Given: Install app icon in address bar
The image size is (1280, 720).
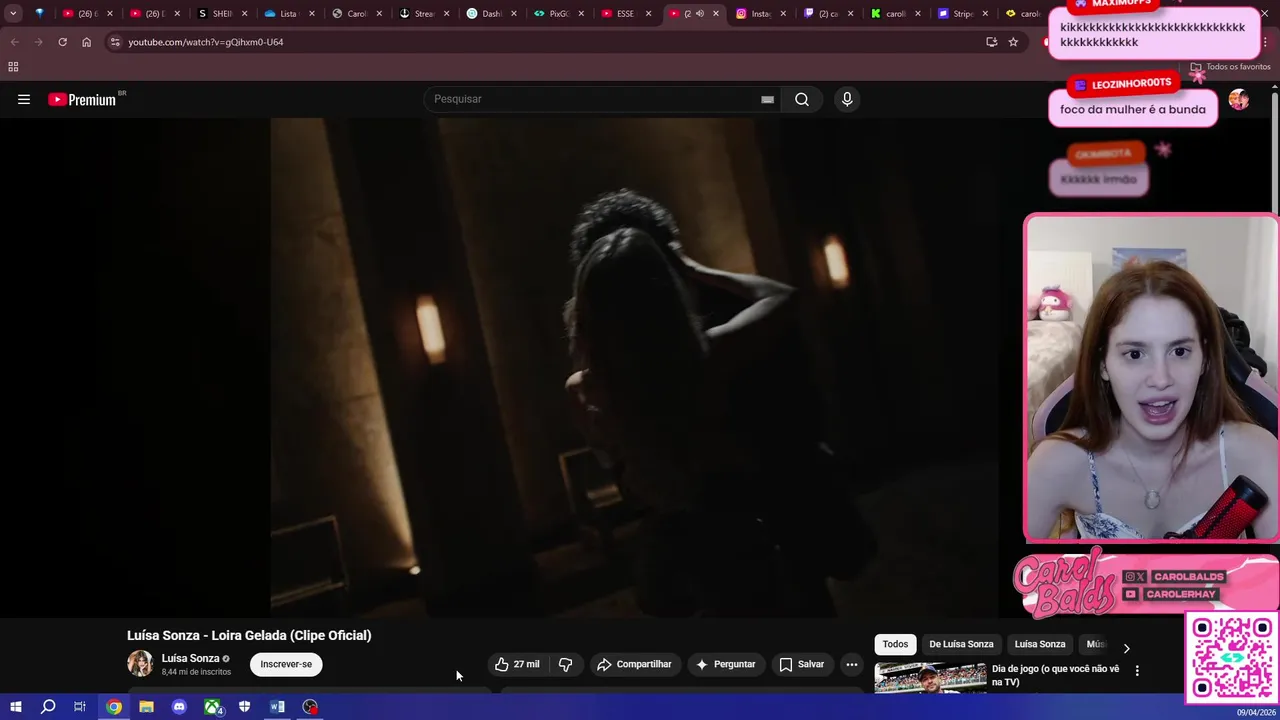Looking at the screenshot, I should click(991, 42).
